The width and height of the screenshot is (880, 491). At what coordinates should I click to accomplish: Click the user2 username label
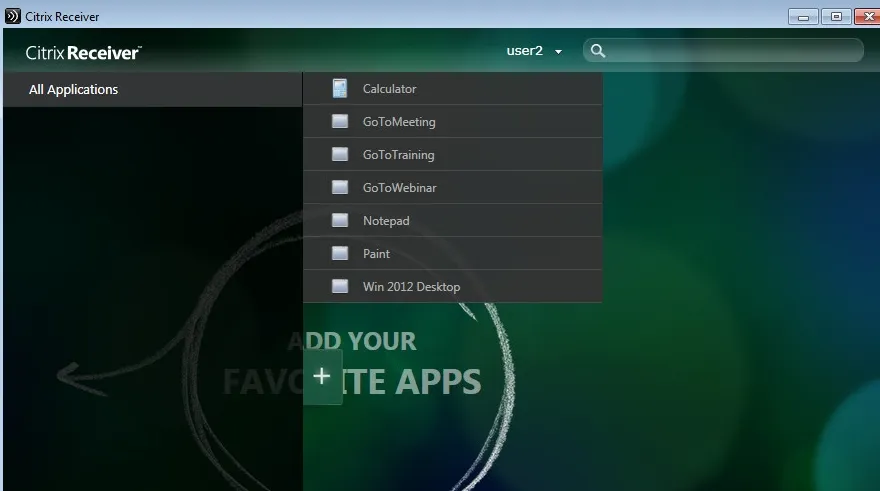(x=524, y=51)
